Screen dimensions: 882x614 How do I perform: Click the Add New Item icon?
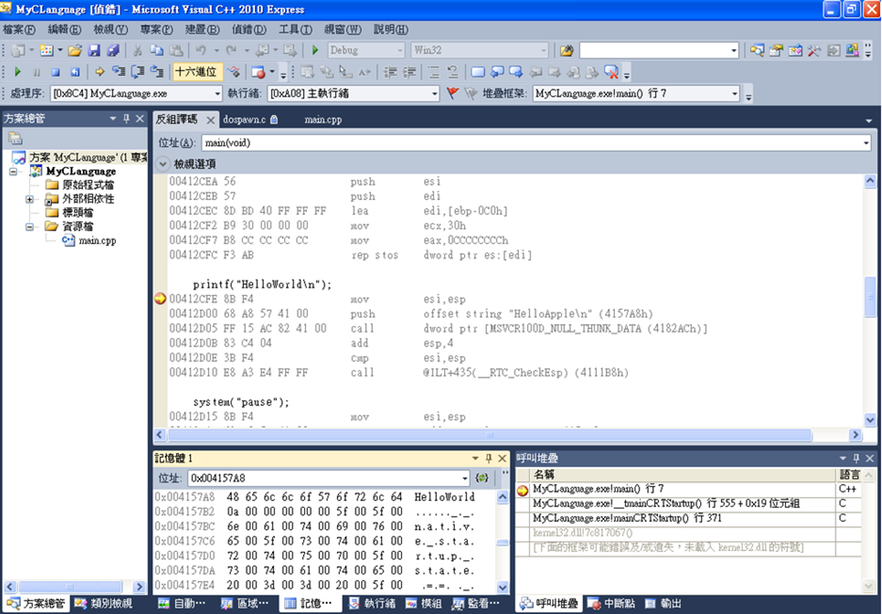[47, 51]
